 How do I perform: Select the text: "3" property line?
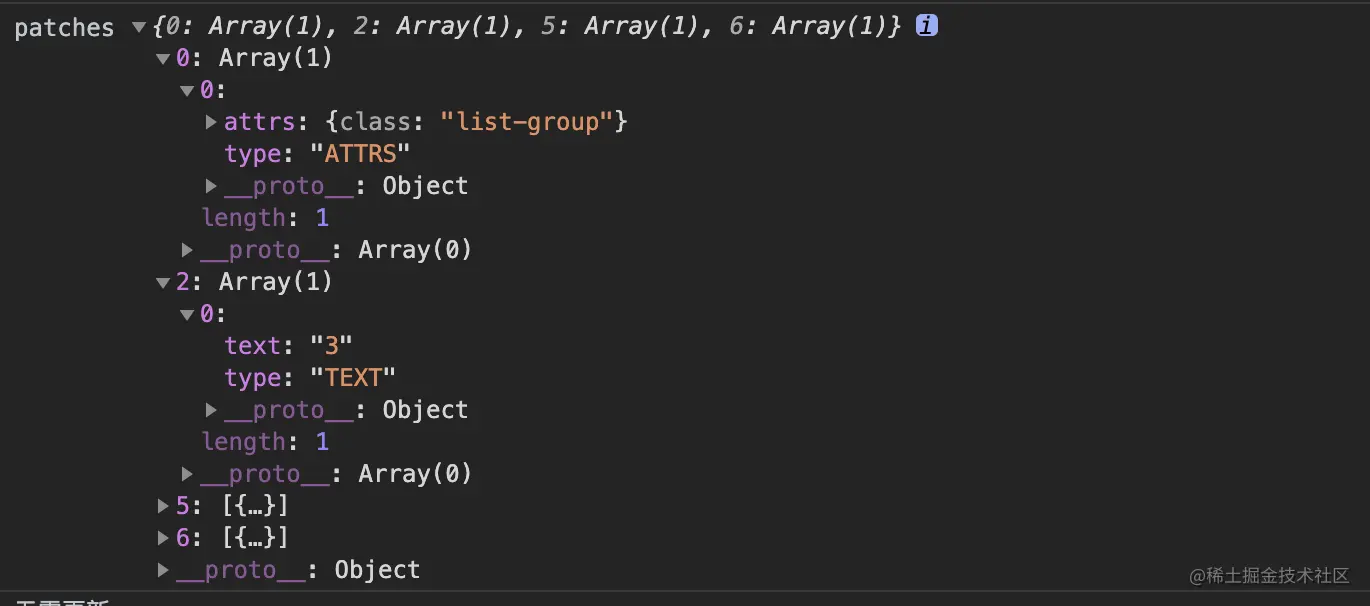point(289,346)
